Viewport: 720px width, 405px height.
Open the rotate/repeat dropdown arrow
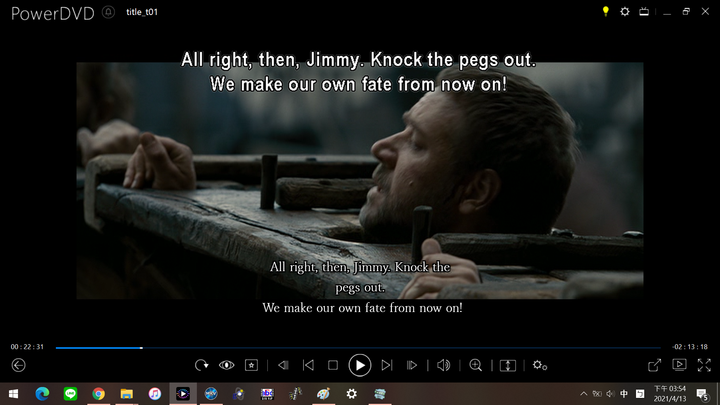tap(202, 365)
